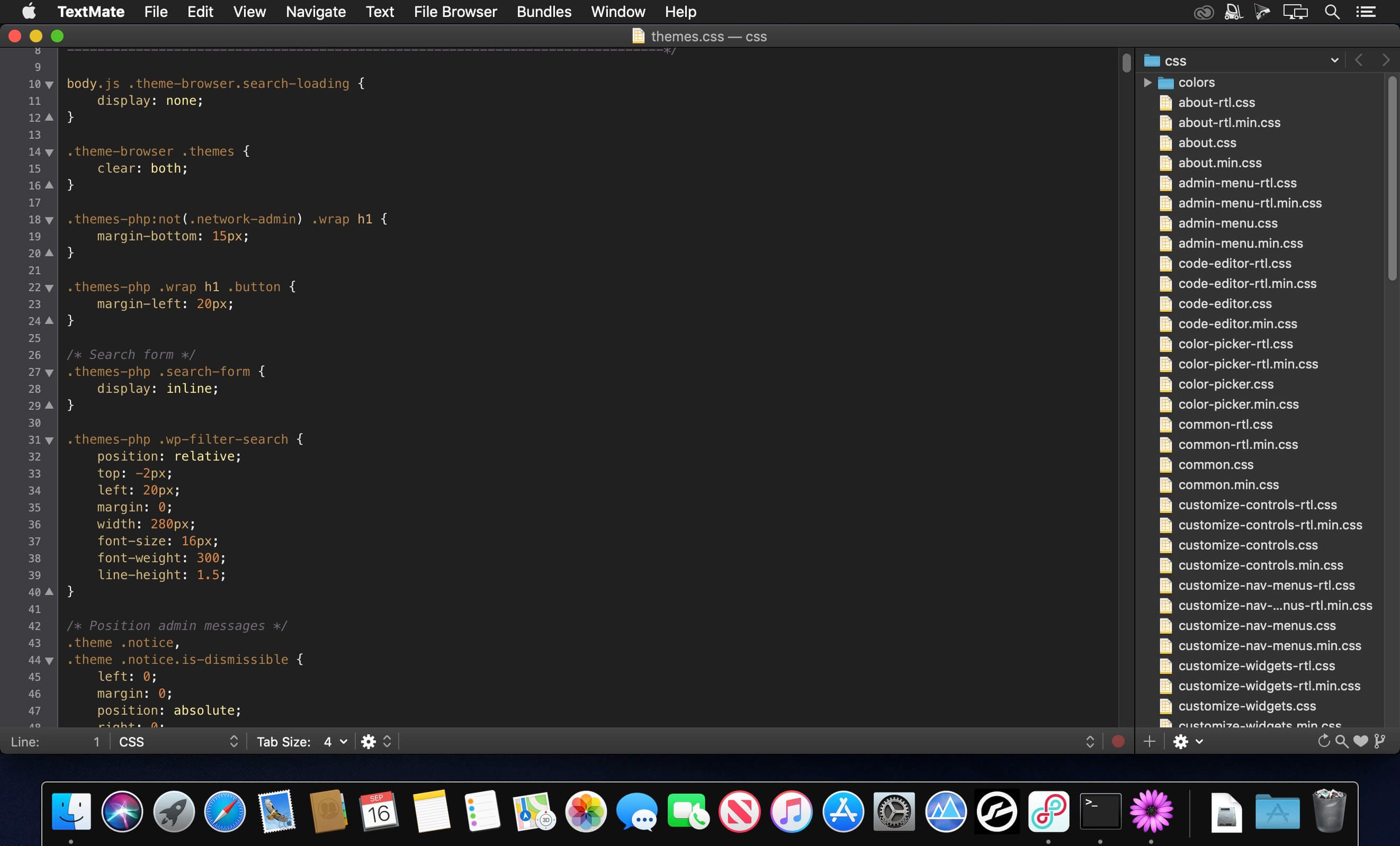Click the record red dot icon in status bar

tap(1119, 740)
